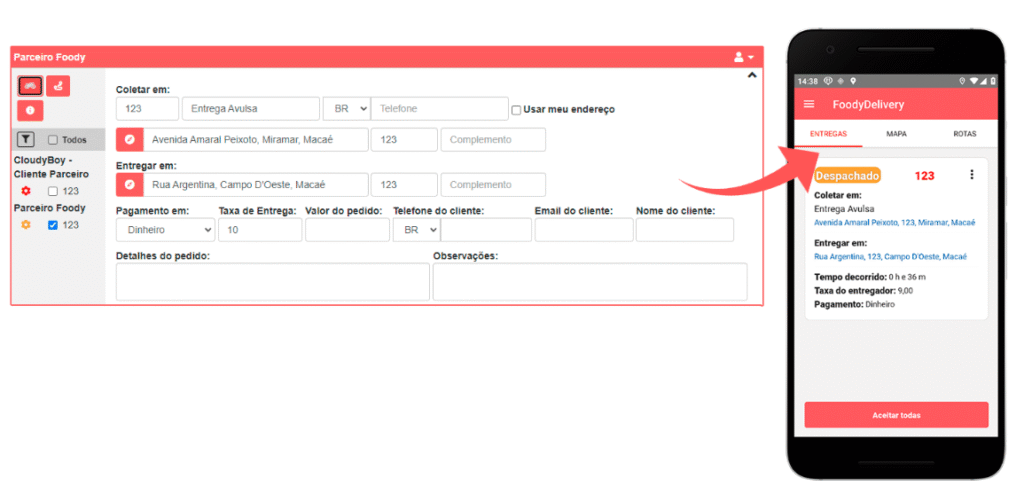The width and height of the screenshot is (1024, 494).
Task: Switch to the MAPA tab
Action: pyautogui.click(x=896, y=134)
